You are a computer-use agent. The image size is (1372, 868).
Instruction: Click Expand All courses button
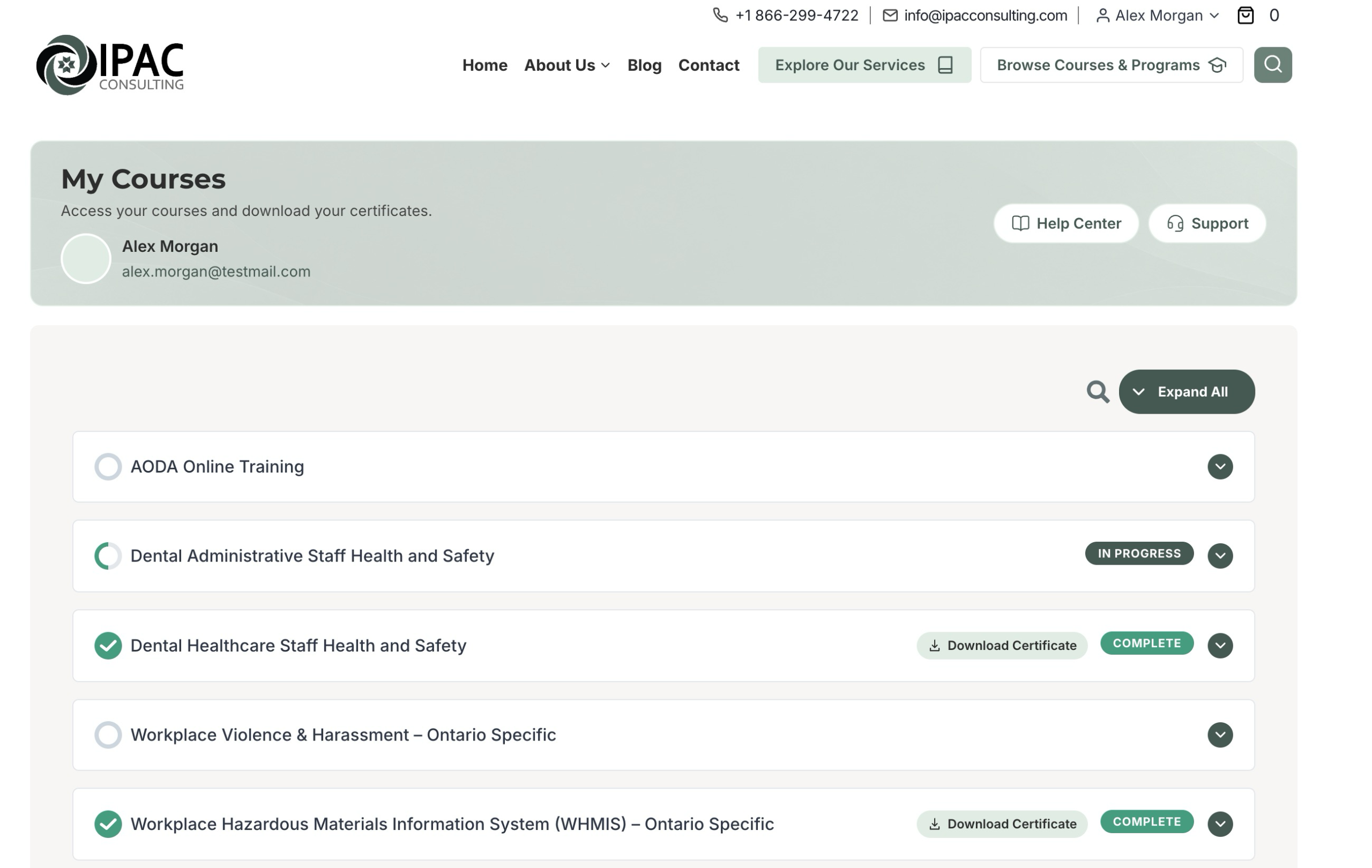point(1186,392)
